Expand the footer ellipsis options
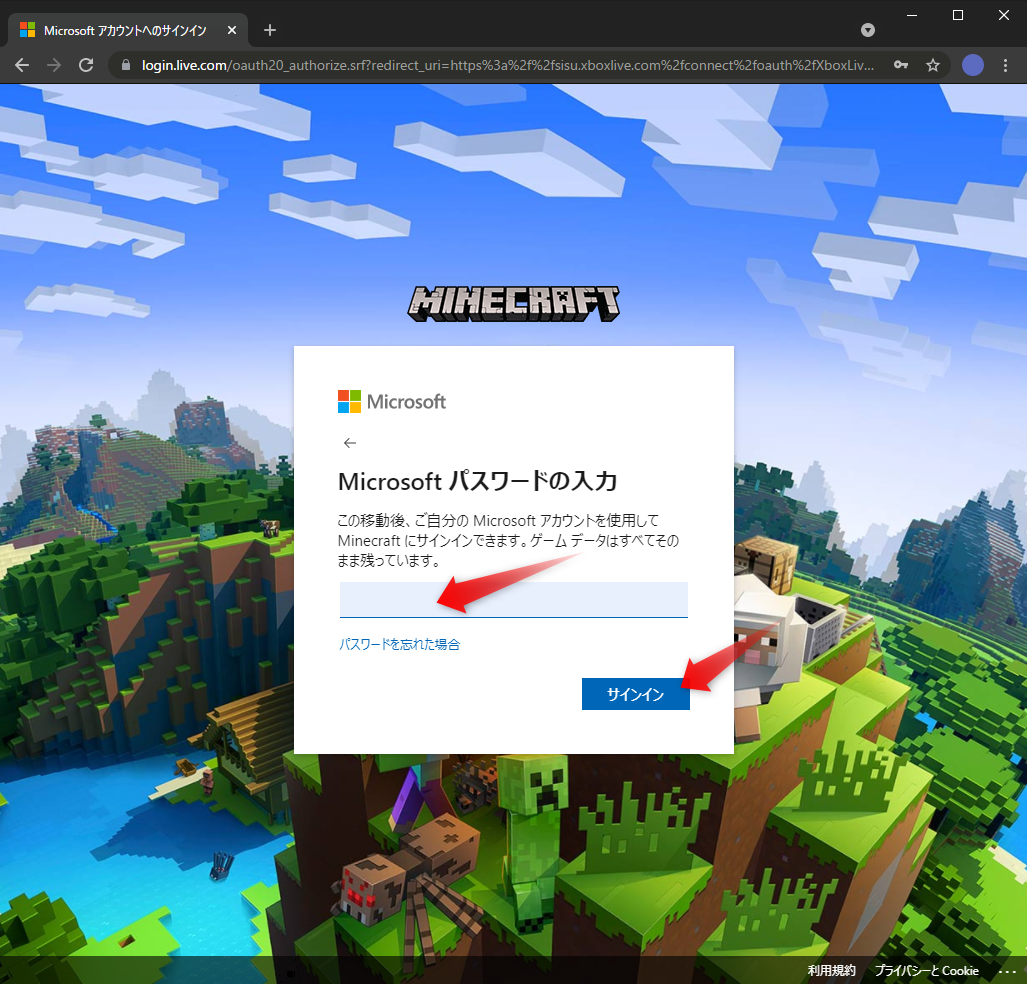This screenshot has width=1027, height=984. click(x=1006, y=971)
